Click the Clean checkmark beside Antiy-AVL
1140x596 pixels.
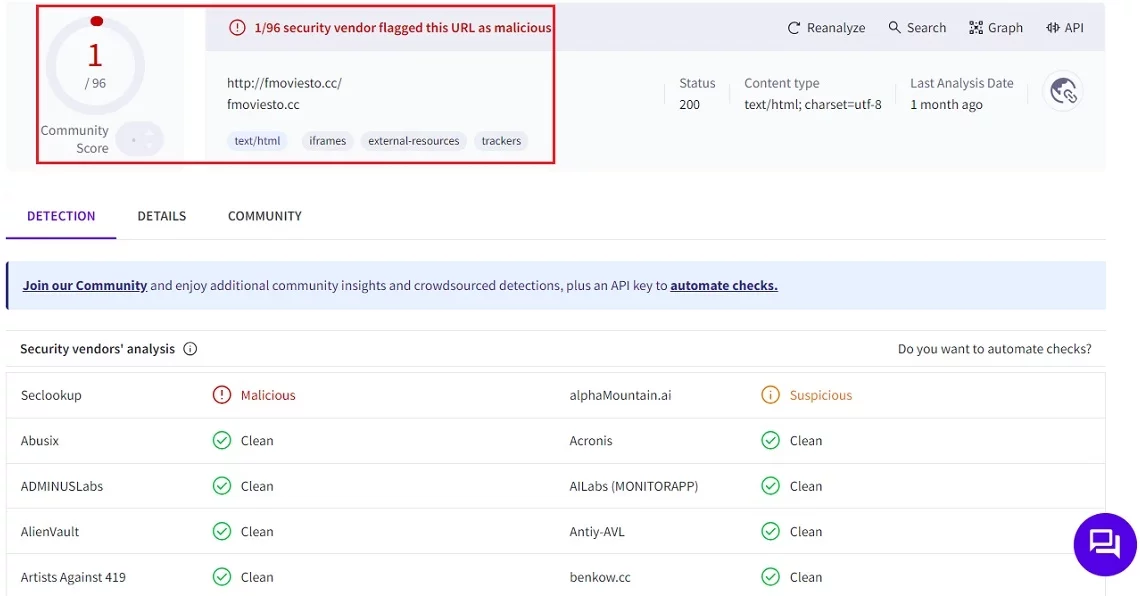[770, 531]
